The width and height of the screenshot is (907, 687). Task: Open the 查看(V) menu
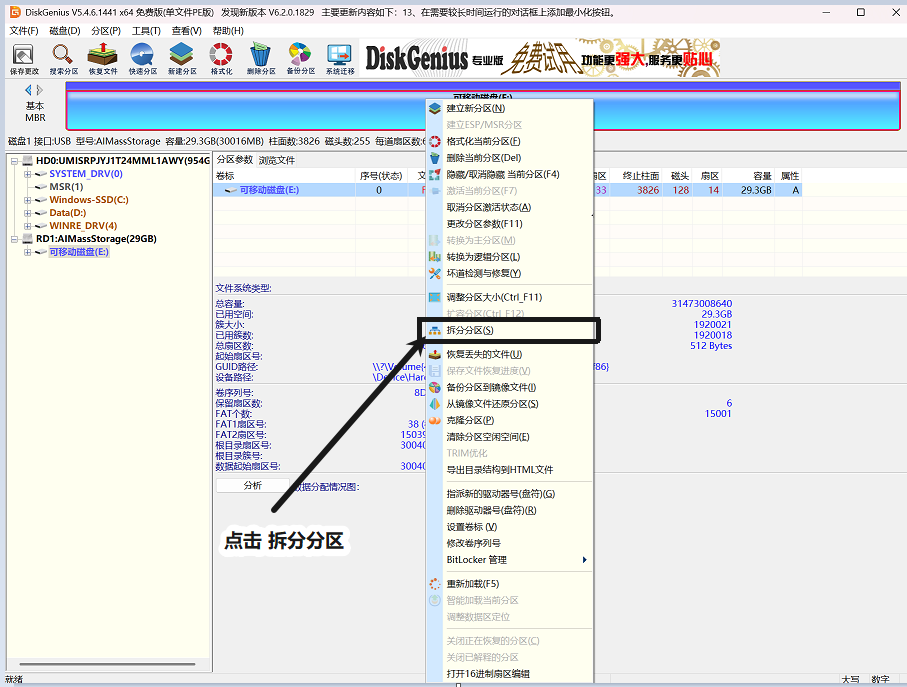coord(186,31)
